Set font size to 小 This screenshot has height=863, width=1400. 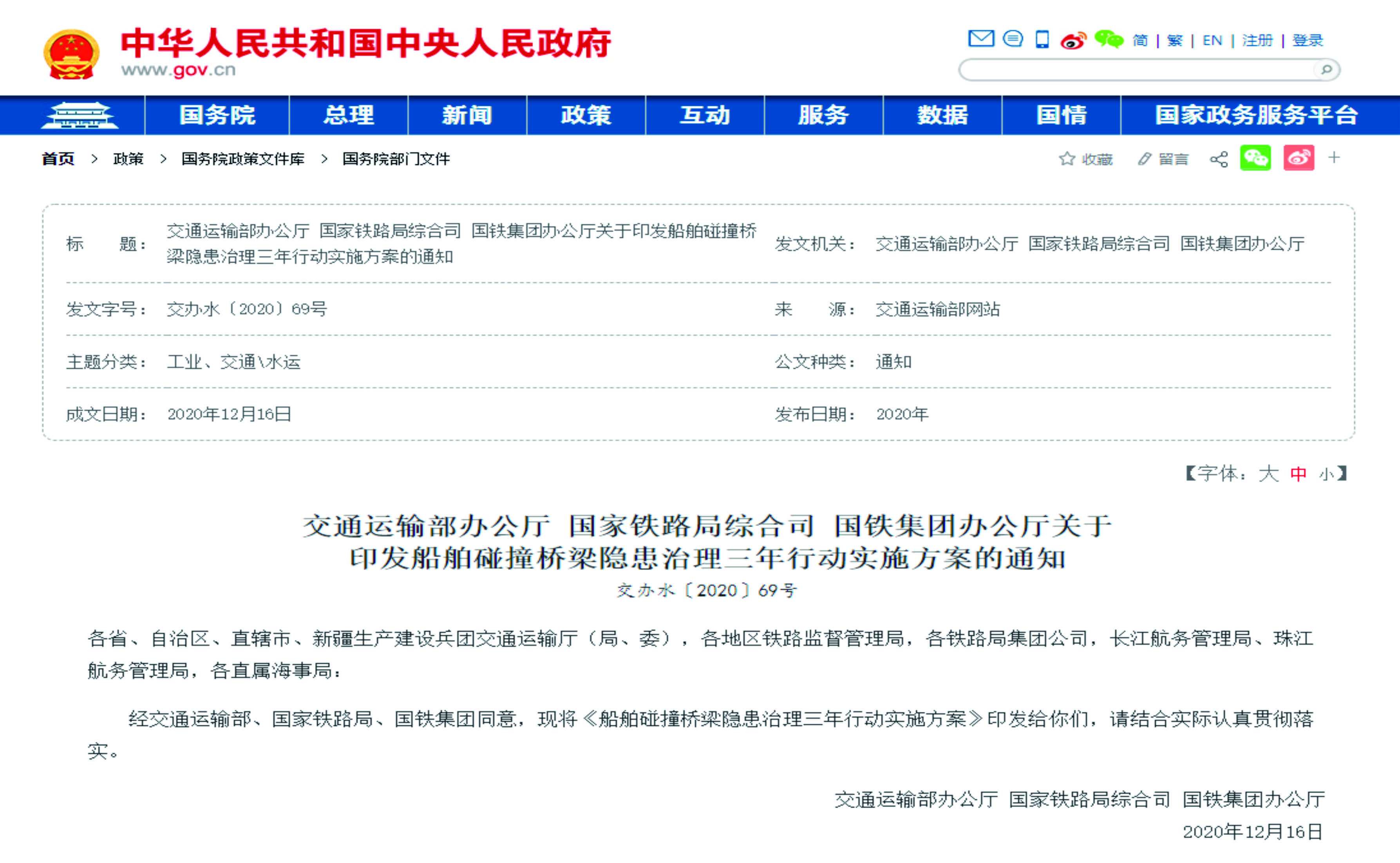1326,474
